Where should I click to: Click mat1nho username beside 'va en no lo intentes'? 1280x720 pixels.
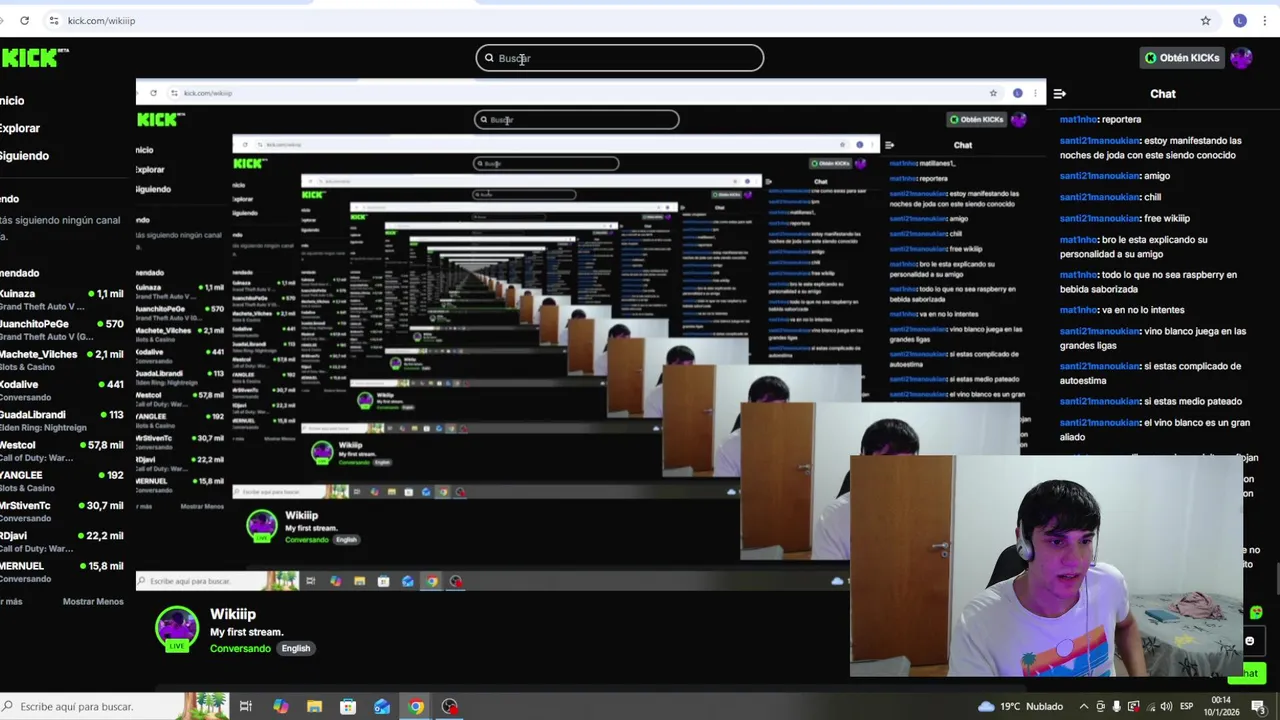tap(1079, 310)
